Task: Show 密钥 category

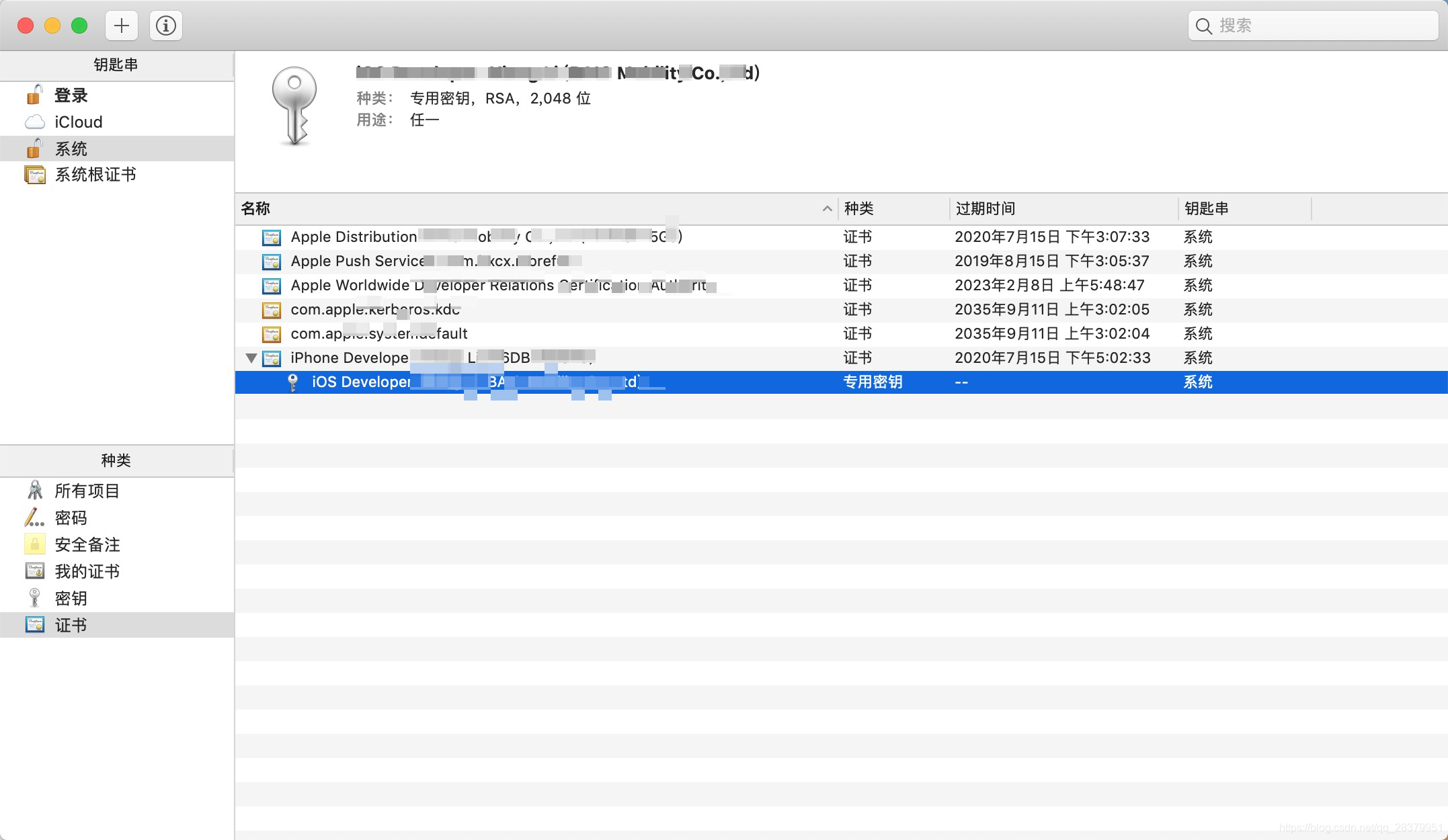Action: (117, 598)
